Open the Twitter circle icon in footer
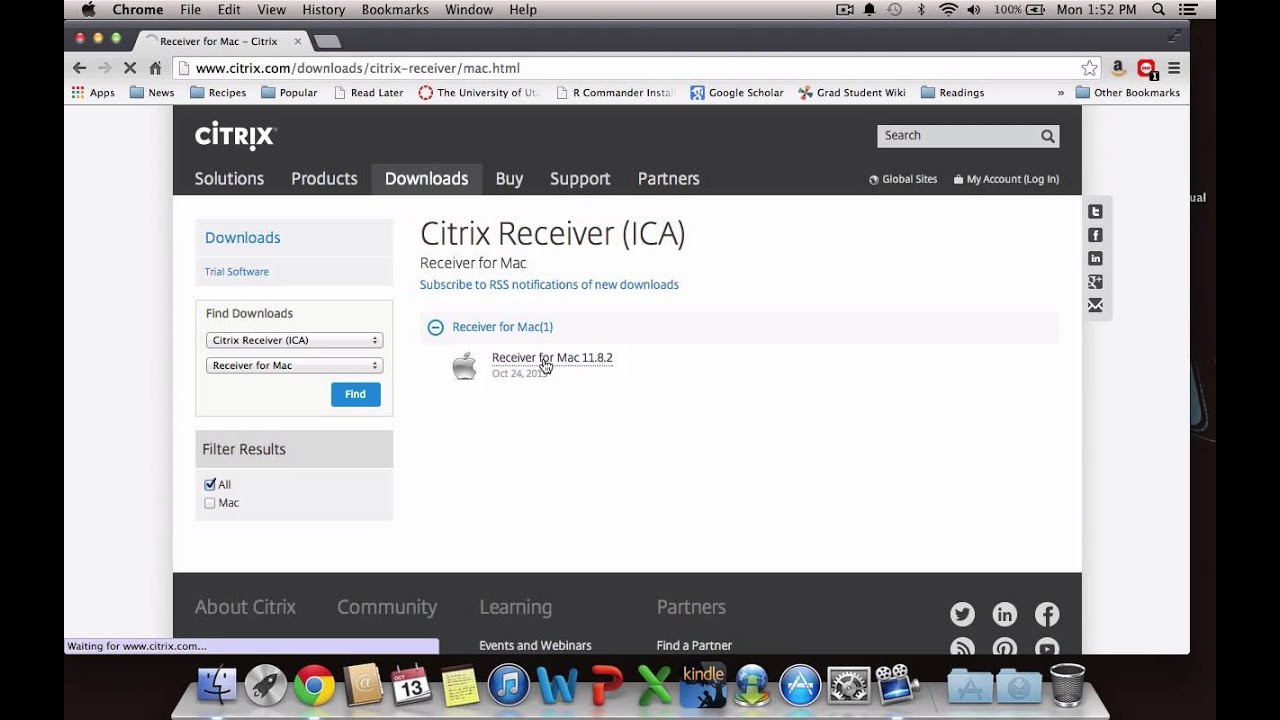The width and height of the screenshot is (1280, 720). [x=962, y=614]
